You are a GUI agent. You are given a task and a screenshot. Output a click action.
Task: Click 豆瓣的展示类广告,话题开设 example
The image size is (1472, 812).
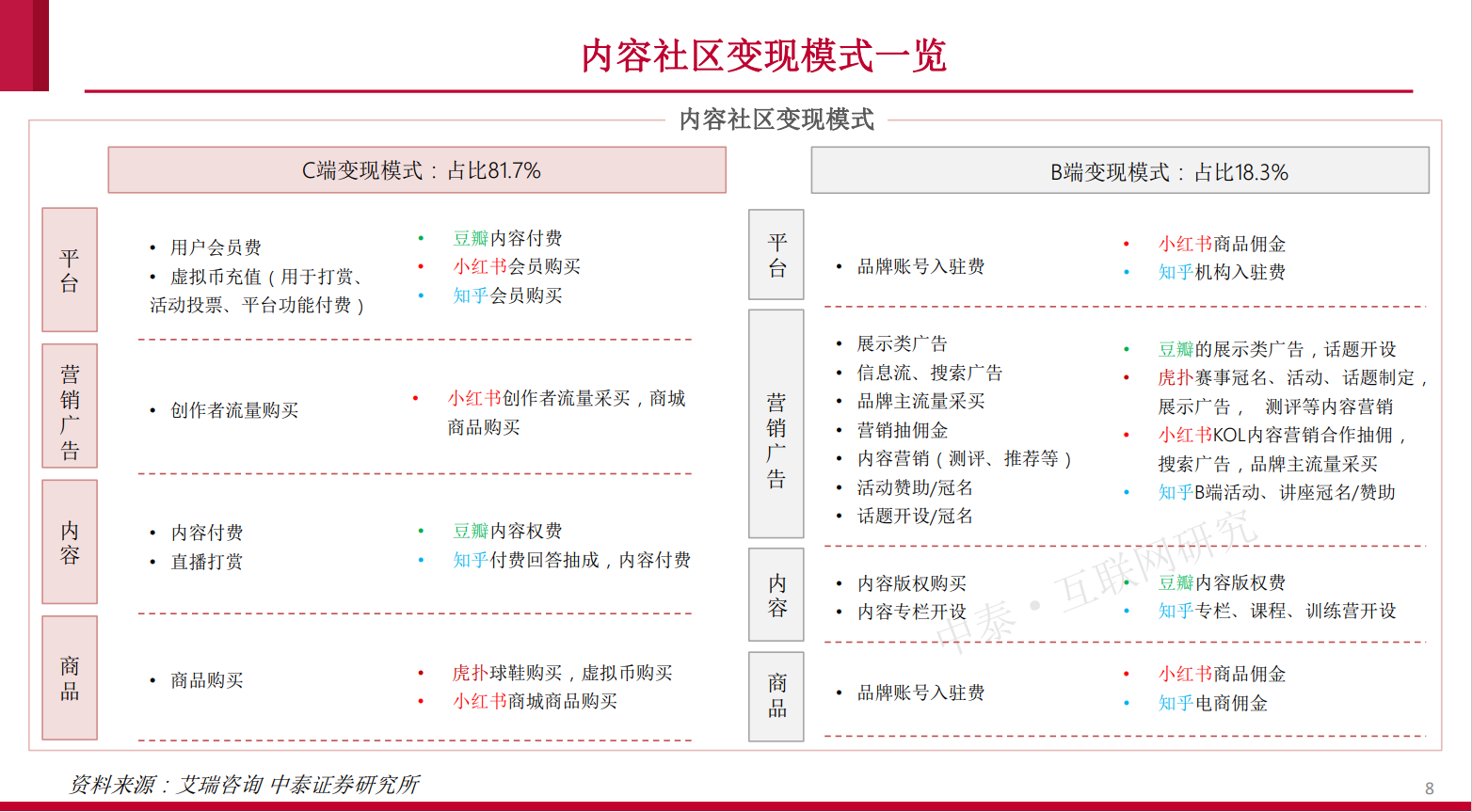1277,349
